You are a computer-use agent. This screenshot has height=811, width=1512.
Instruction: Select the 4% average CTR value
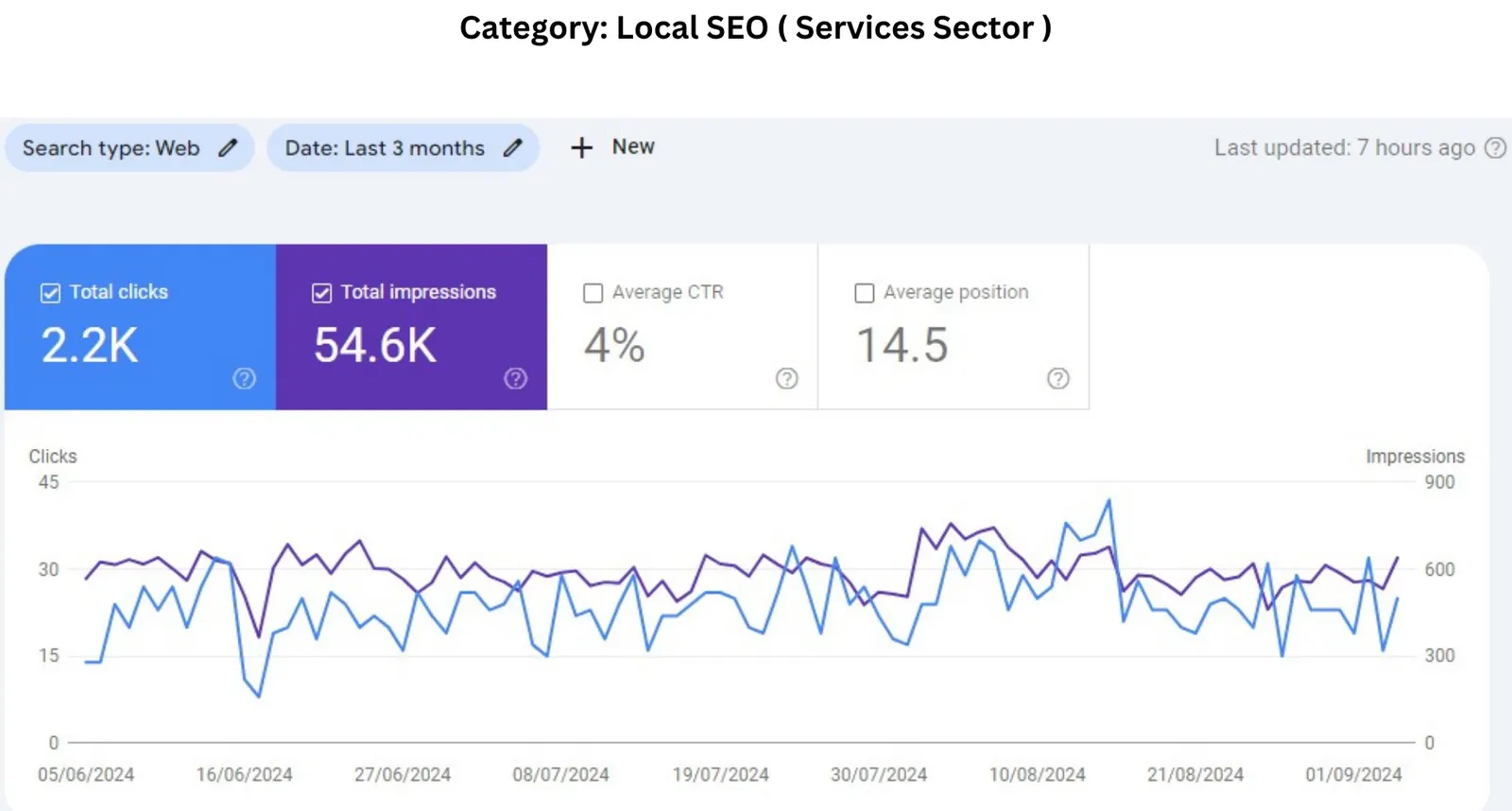click(x=614, y=345)
